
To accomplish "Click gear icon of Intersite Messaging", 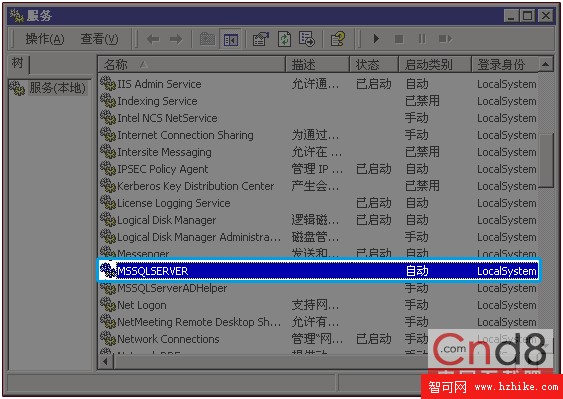I will point(108,151).
